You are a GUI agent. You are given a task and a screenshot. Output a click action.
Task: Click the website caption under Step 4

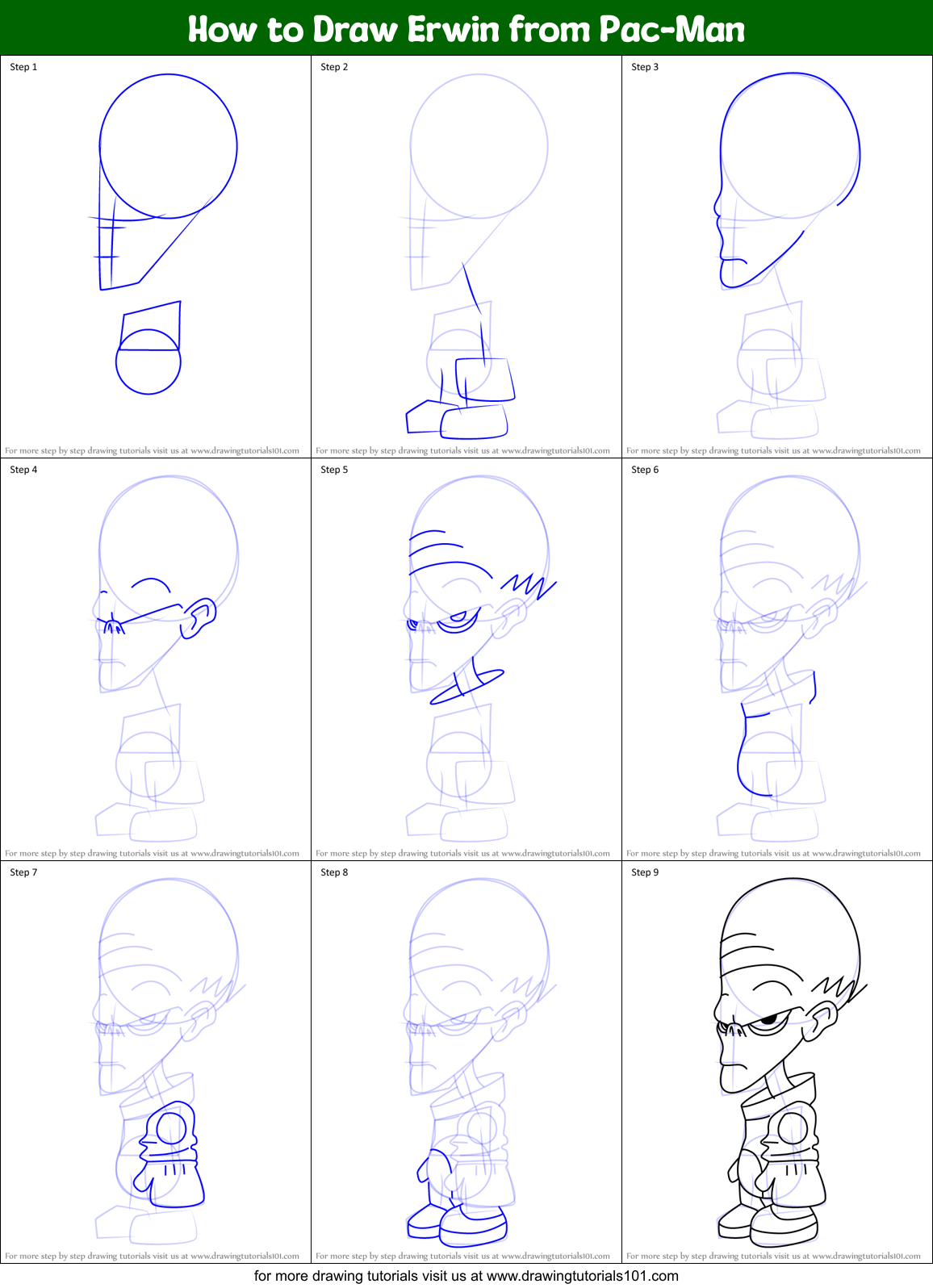152,854
